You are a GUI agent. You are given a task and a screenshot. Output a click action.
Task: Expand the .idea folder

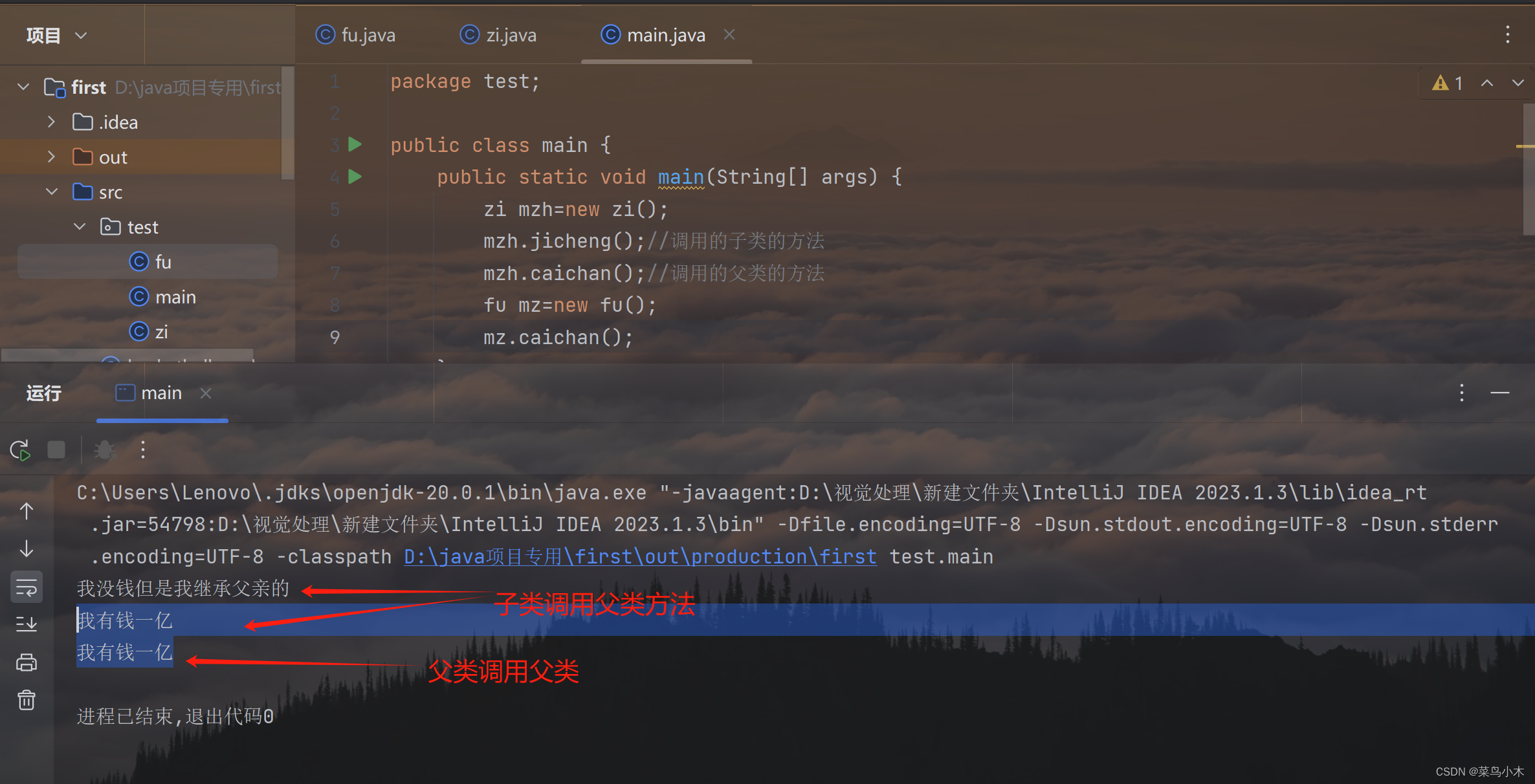(52, 122)
